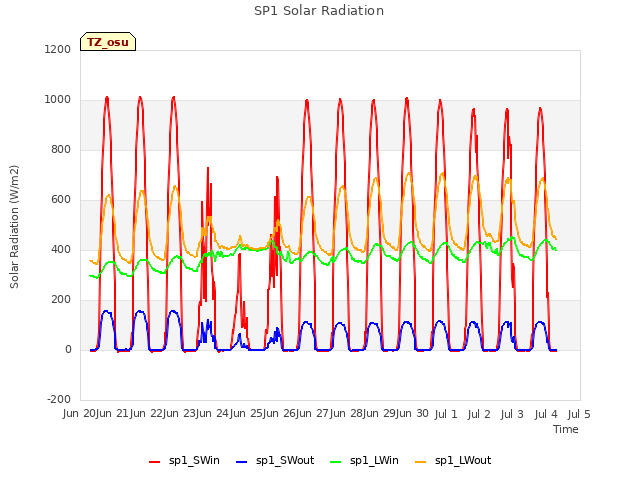The width and height of the screenshot is (640, 480).
Task: Click the blue sp1_SWout legend swatch
Action: point(242,462)
